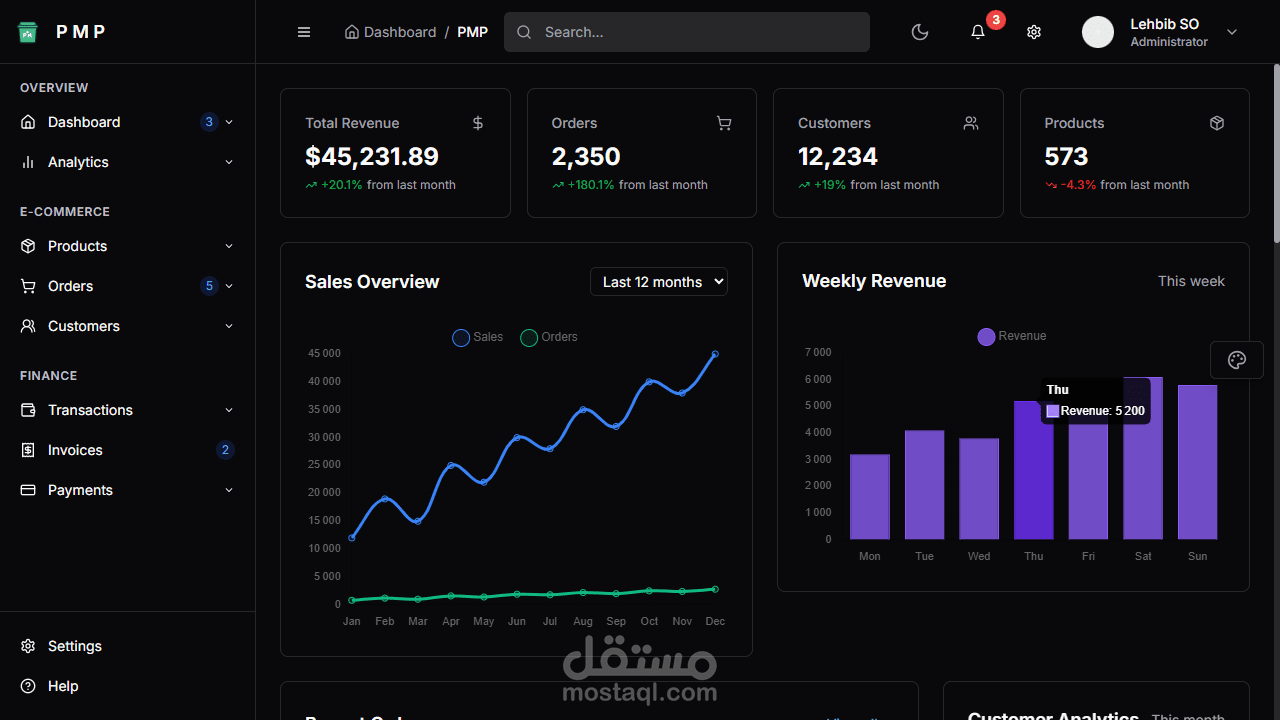The height and width of the screenshot is (720, 1280).
Task: Click the users icon on Customers card
Action: coord(970,123)
